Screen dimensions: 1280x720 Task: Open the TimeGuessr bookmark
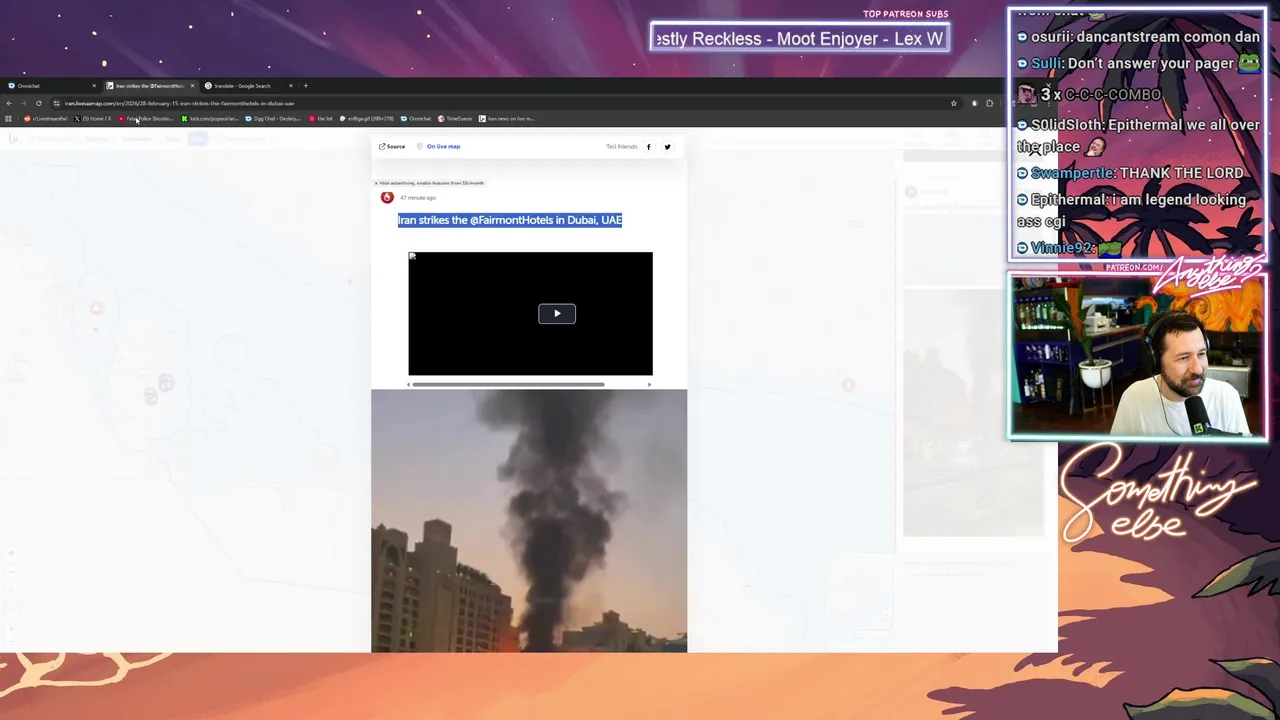[455, 119]
